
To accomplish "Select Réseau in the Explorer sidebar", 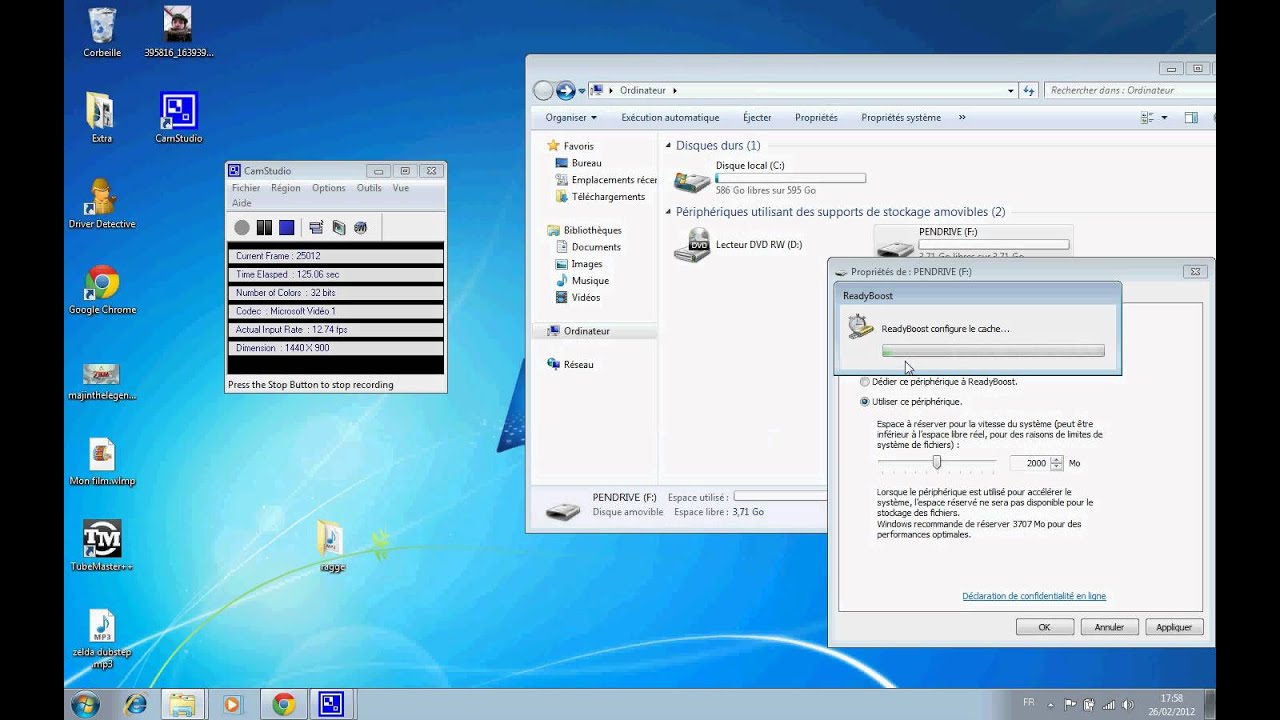I will click(x=571, y=365).
